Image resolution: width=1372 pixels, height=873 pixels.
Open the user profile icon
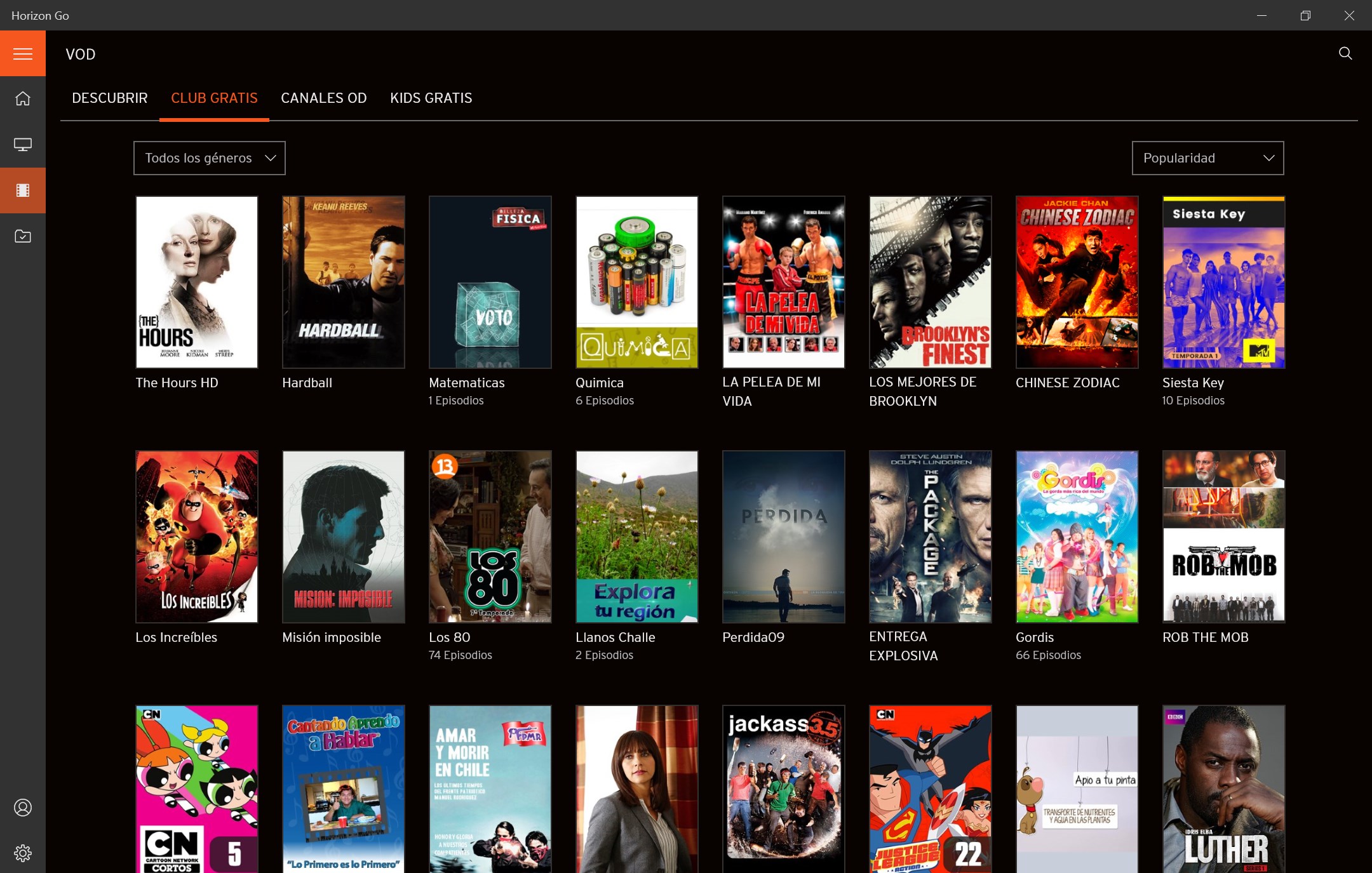point(23,808)
